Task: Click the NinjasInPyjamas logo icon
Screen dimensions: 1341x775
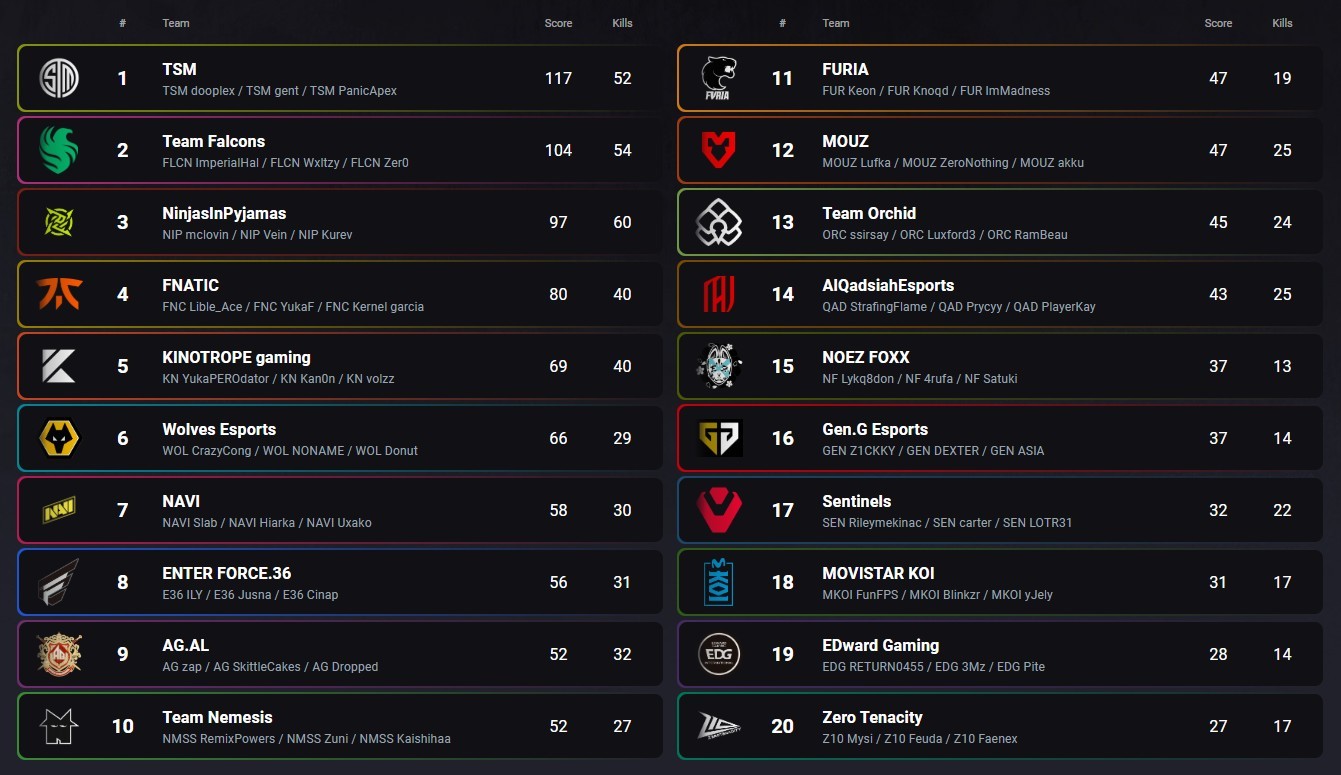Action: point(59,222)
